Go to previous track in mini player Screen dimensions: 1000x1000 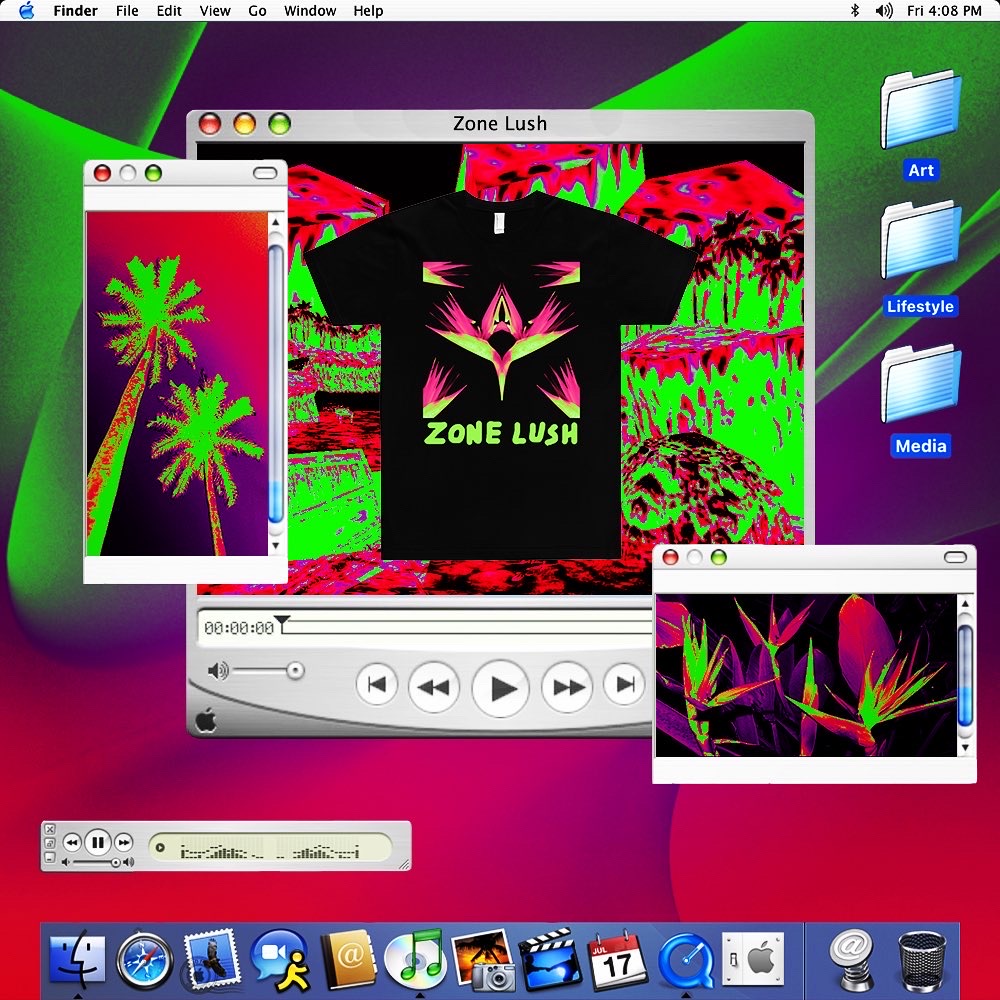tap(72, 842)
